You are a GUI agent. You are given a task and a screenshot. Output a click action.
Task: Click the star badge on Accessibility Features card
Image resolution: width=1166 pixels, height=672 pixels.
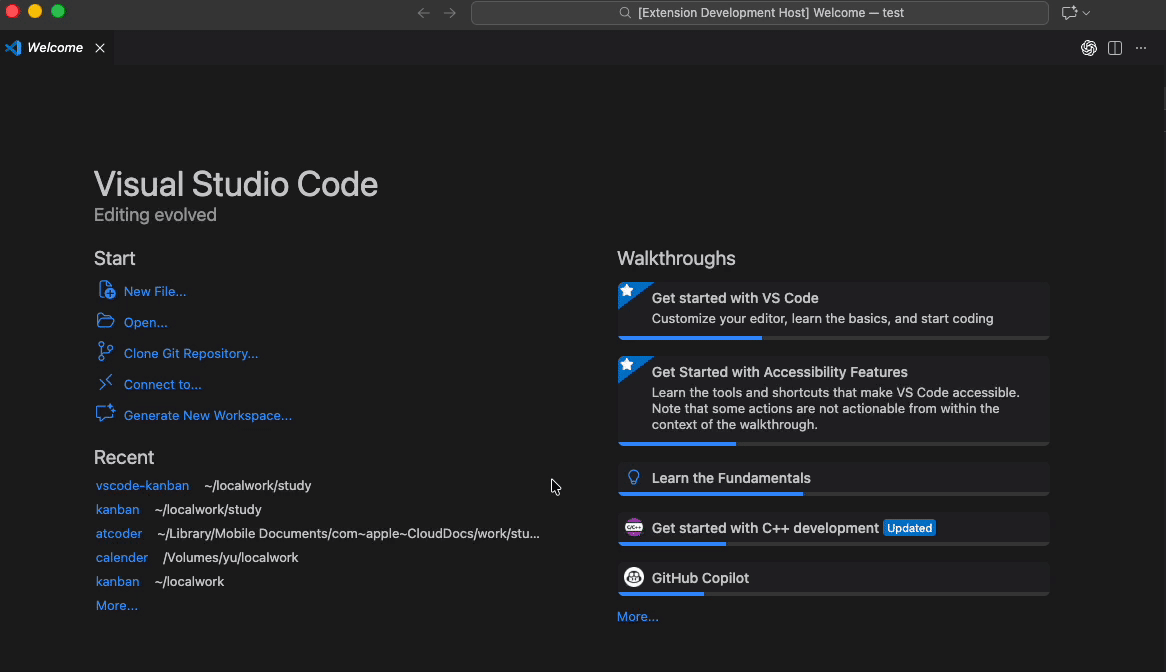point(628,365)
